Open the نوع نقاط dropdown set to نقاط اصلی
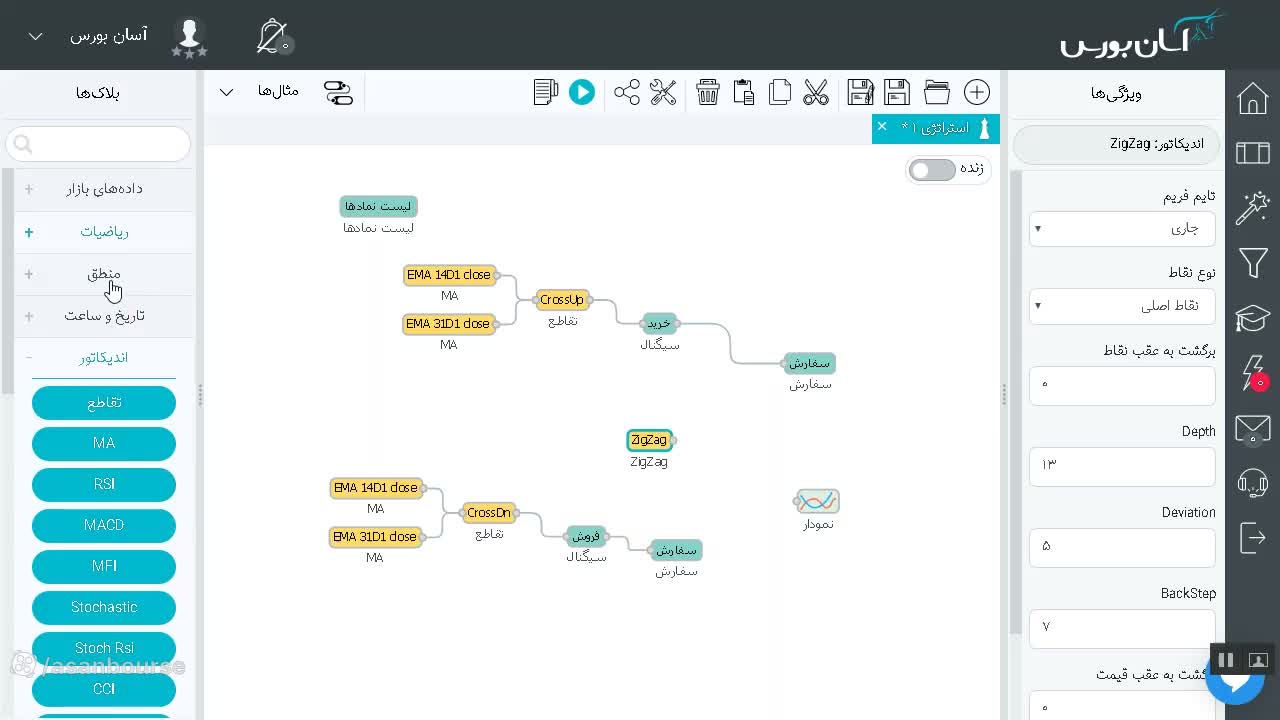Image resolution: width=1280 pixels, height=720 pixels. tap(1122, 306)
